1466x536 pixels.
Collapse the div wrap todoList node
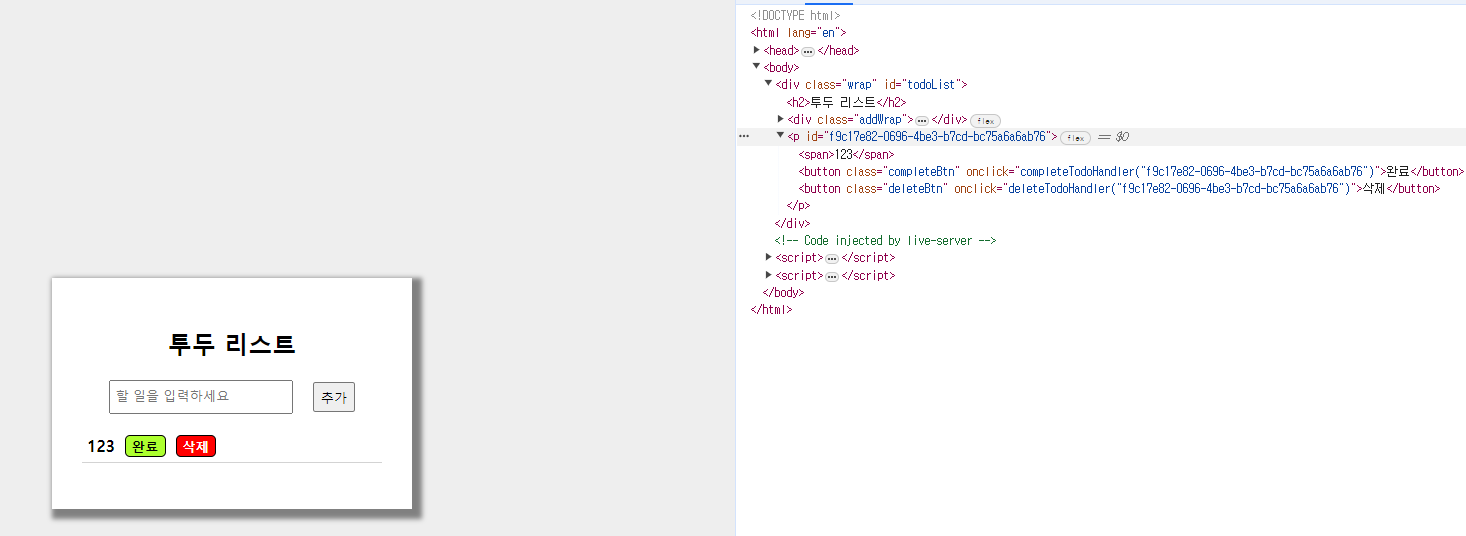coord(768,84)
